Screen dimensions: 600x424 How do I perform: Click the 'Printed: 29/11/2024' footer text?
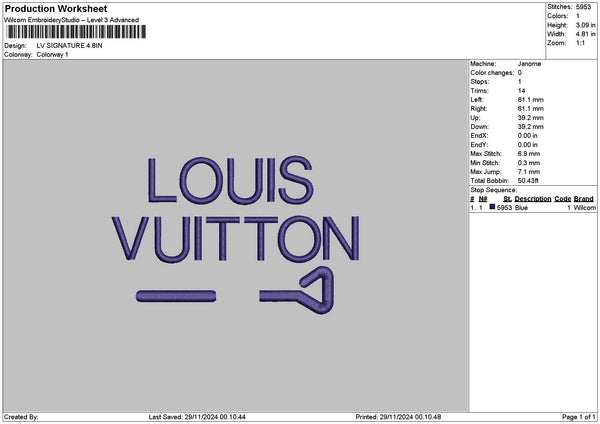pos(398,417)
